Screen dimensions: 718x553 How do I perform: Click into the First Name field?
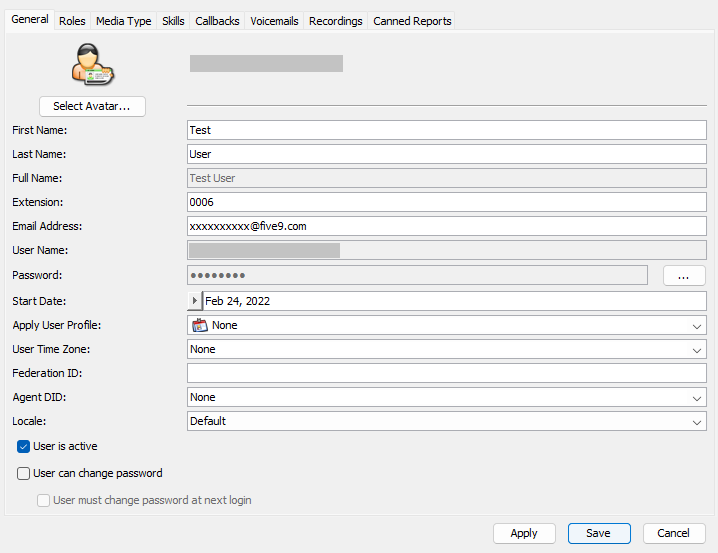(446, 130)
